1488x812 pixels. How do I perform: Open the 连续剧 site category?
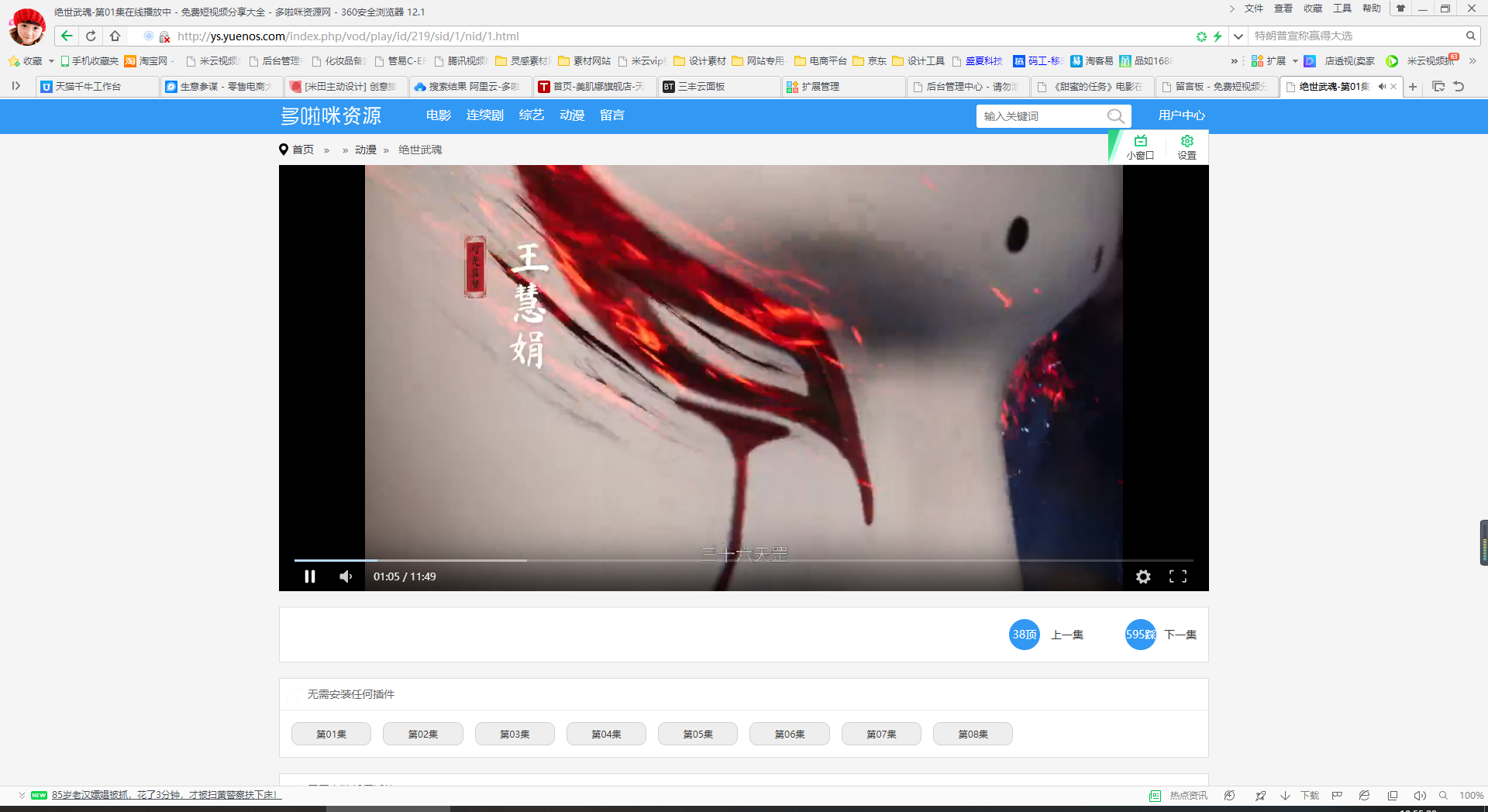coord(485,115)
